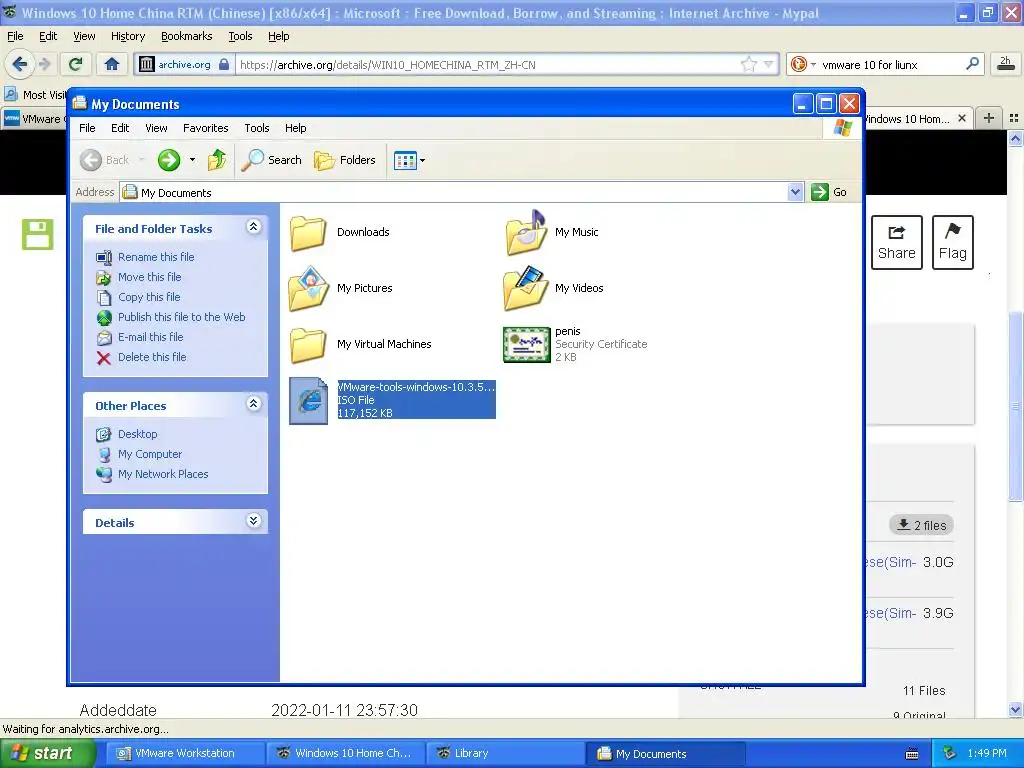Viewport: 1024px width, 768px height.
Task: Open the new tab plus button
Action: [x=989, y=118]
